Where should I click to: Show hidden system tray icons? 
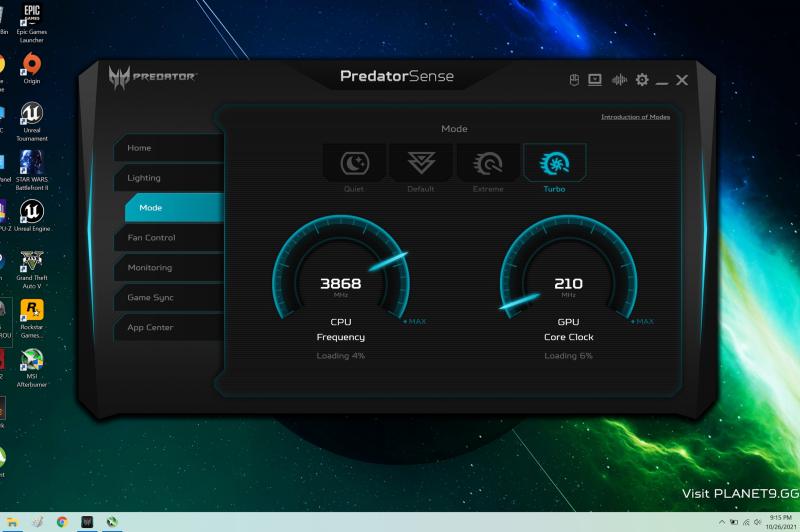[721, 522]
